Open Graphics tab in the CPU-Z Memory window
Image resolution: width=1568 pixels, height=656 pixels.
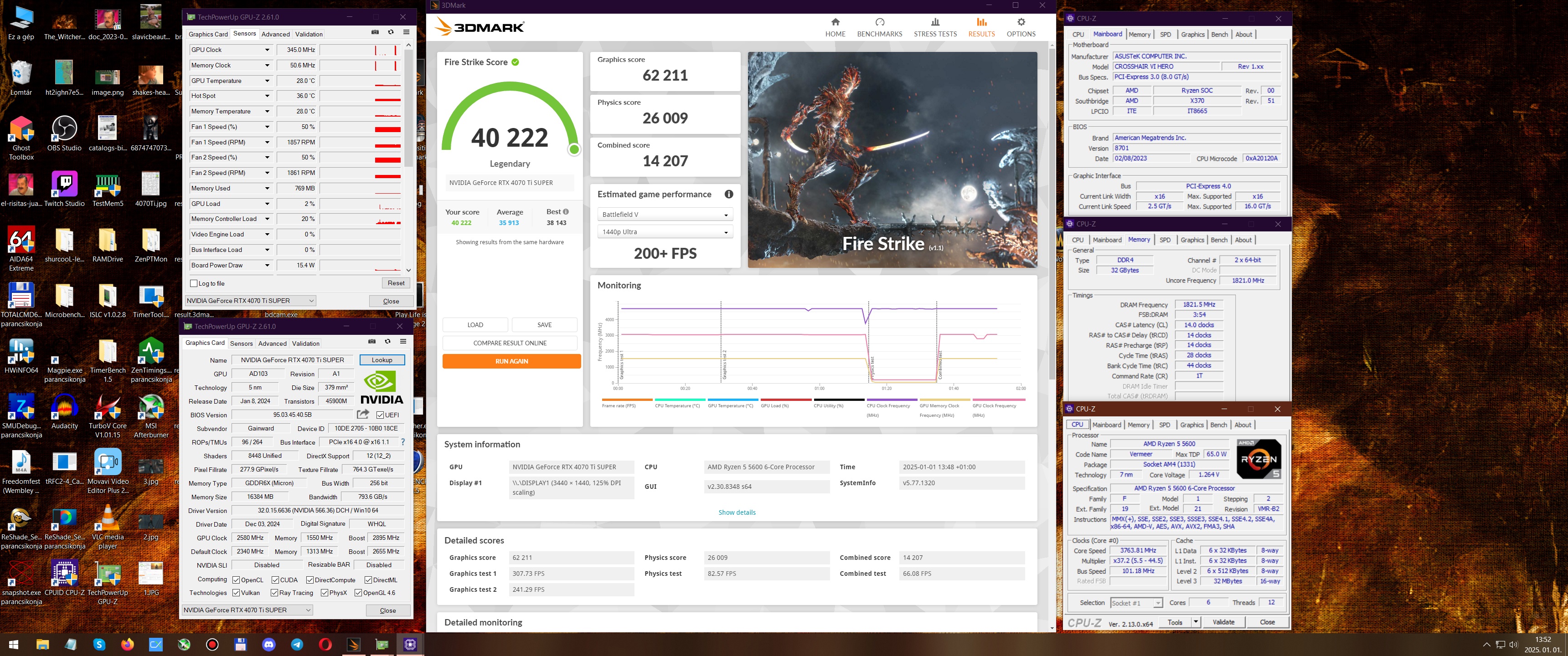point(1192,240)
